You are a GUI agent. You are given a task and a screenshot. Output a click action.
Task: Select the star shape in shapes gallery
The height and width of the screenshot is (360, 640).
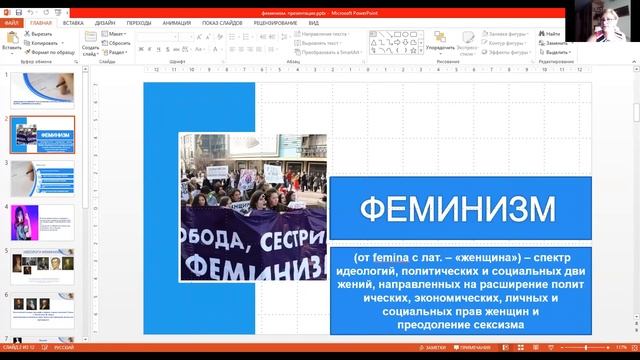pos(413,51)
